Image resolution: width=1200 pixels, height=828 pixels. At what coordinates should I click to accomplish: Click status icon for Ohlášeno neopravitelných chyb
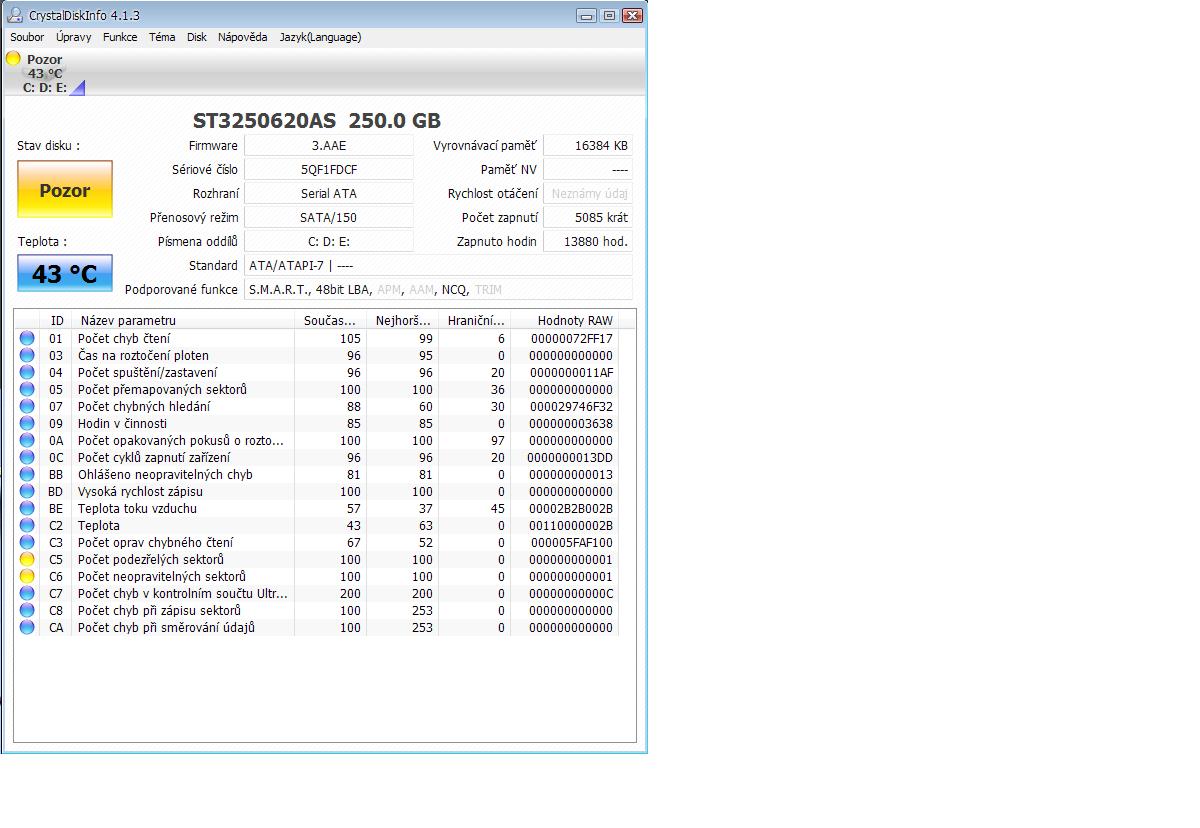(27, 475)
